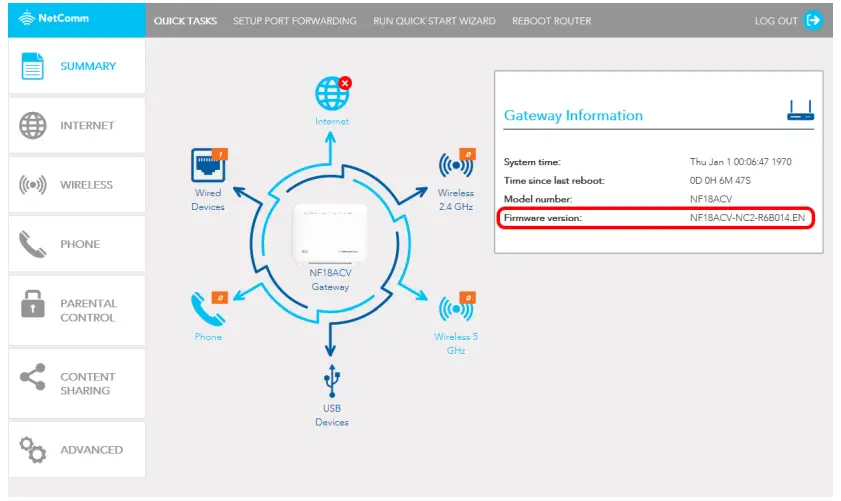
Task: Click the Parental Control padlock icon
Action: coord(33,304)
